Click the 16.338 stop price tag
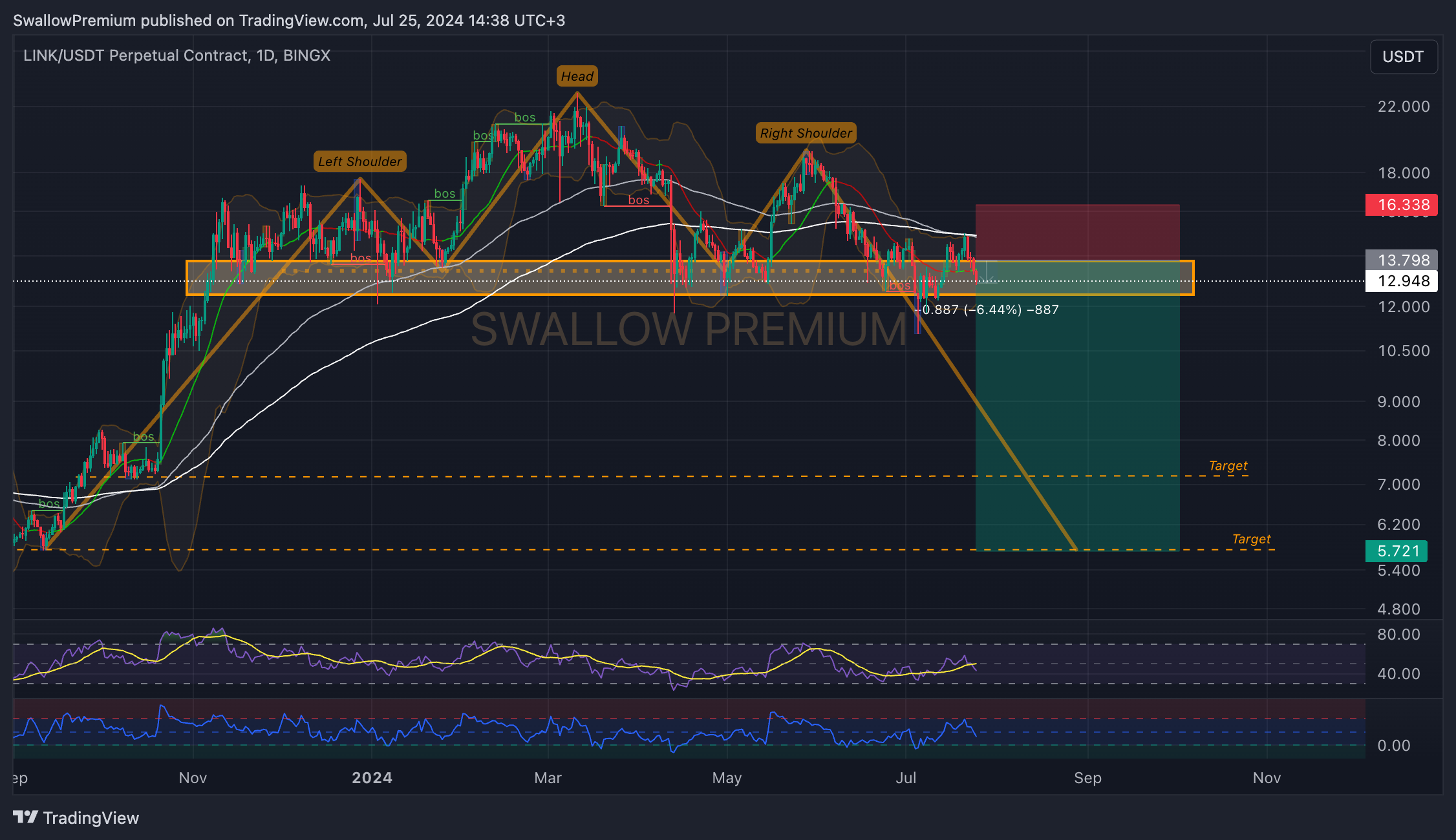 [1402, 205]
